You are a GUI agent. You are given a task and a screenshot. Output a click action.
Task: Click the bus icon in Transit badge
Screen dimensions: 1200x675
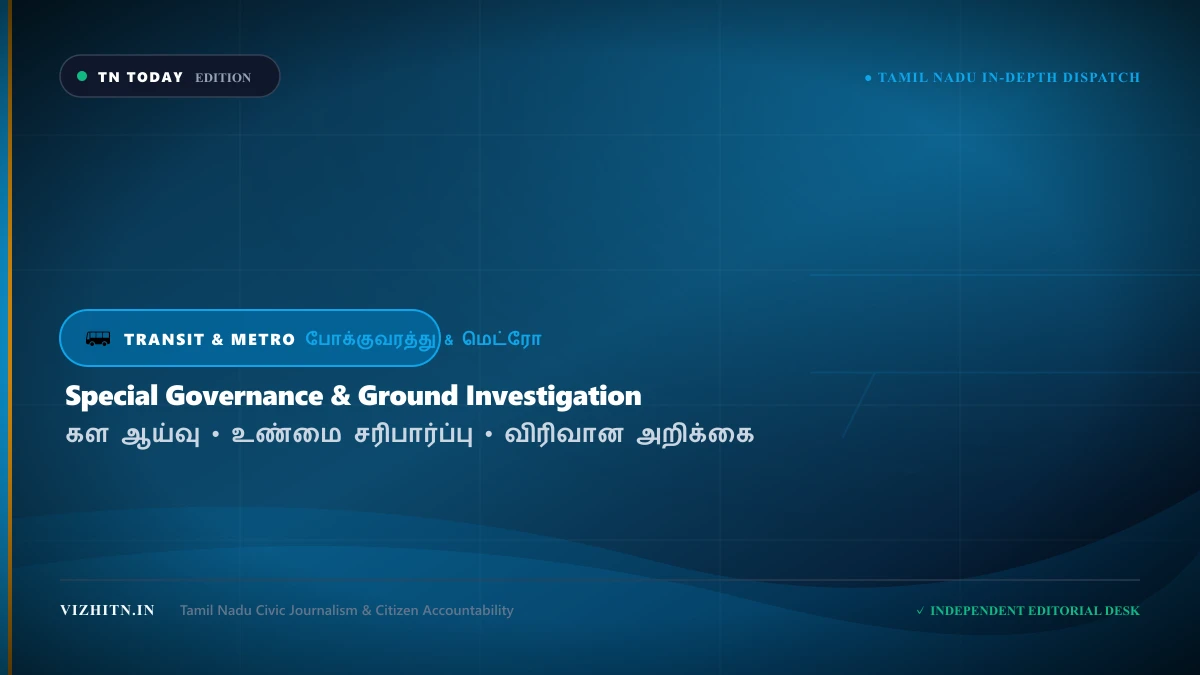pos(98,339)
